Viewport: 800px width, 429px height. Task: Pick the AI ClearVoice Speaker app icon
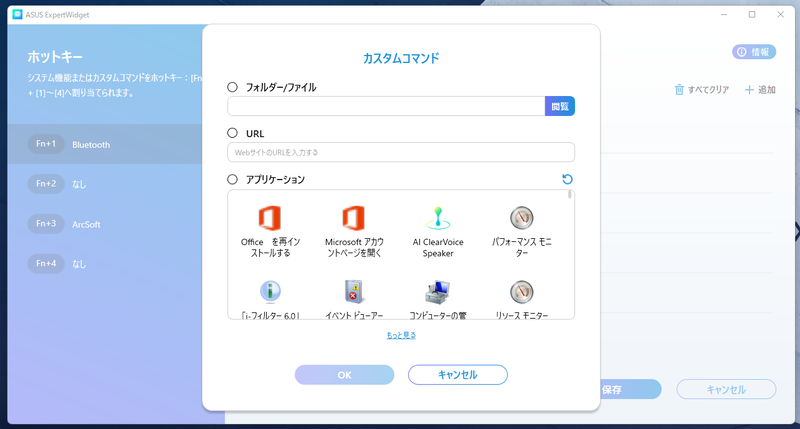click(x=438, y=218)
